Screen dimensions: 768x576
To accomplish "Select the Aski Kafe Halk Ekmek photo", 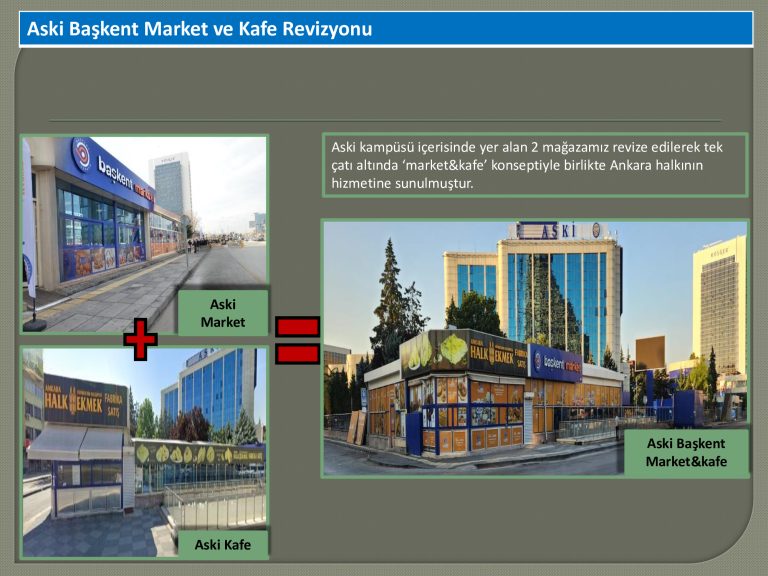I will pos(144,452).
